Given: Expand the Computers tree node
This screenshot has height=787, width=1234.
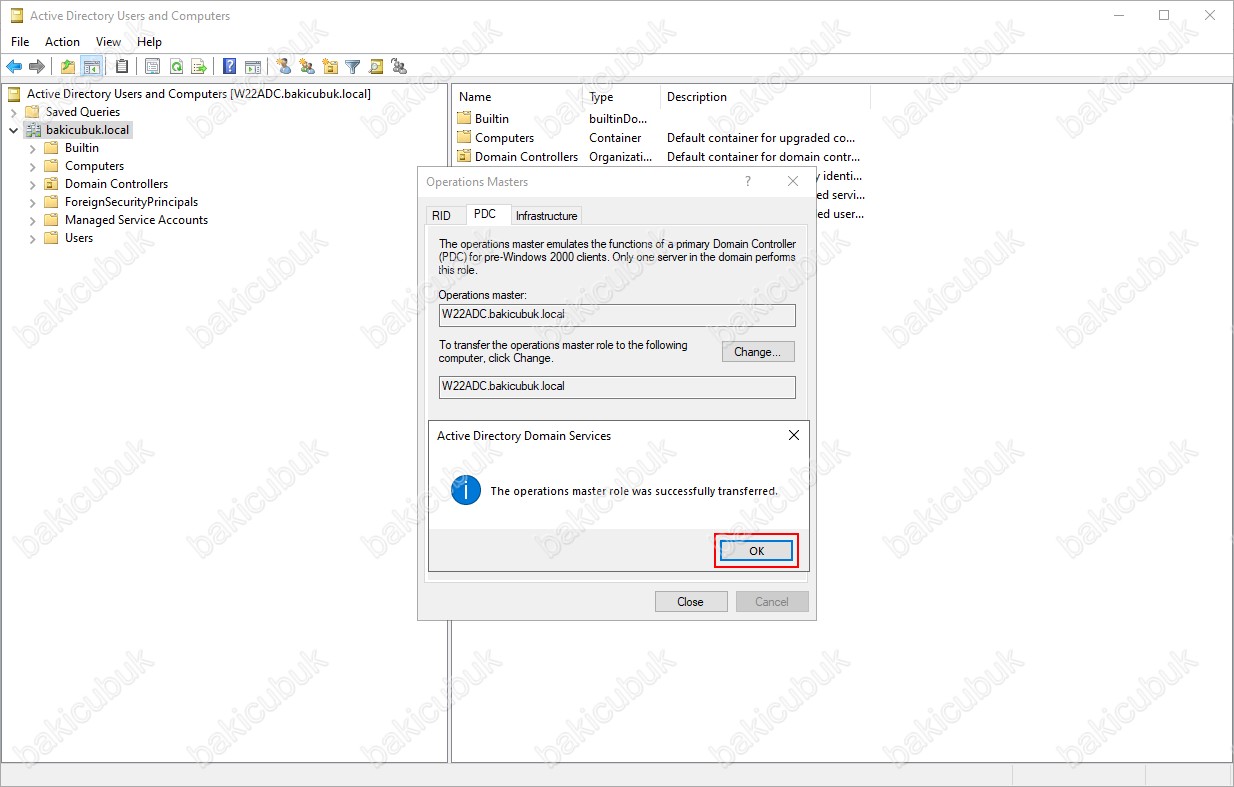Looking at the screenshot, I should pyautogui.click(x=33, y=166).
